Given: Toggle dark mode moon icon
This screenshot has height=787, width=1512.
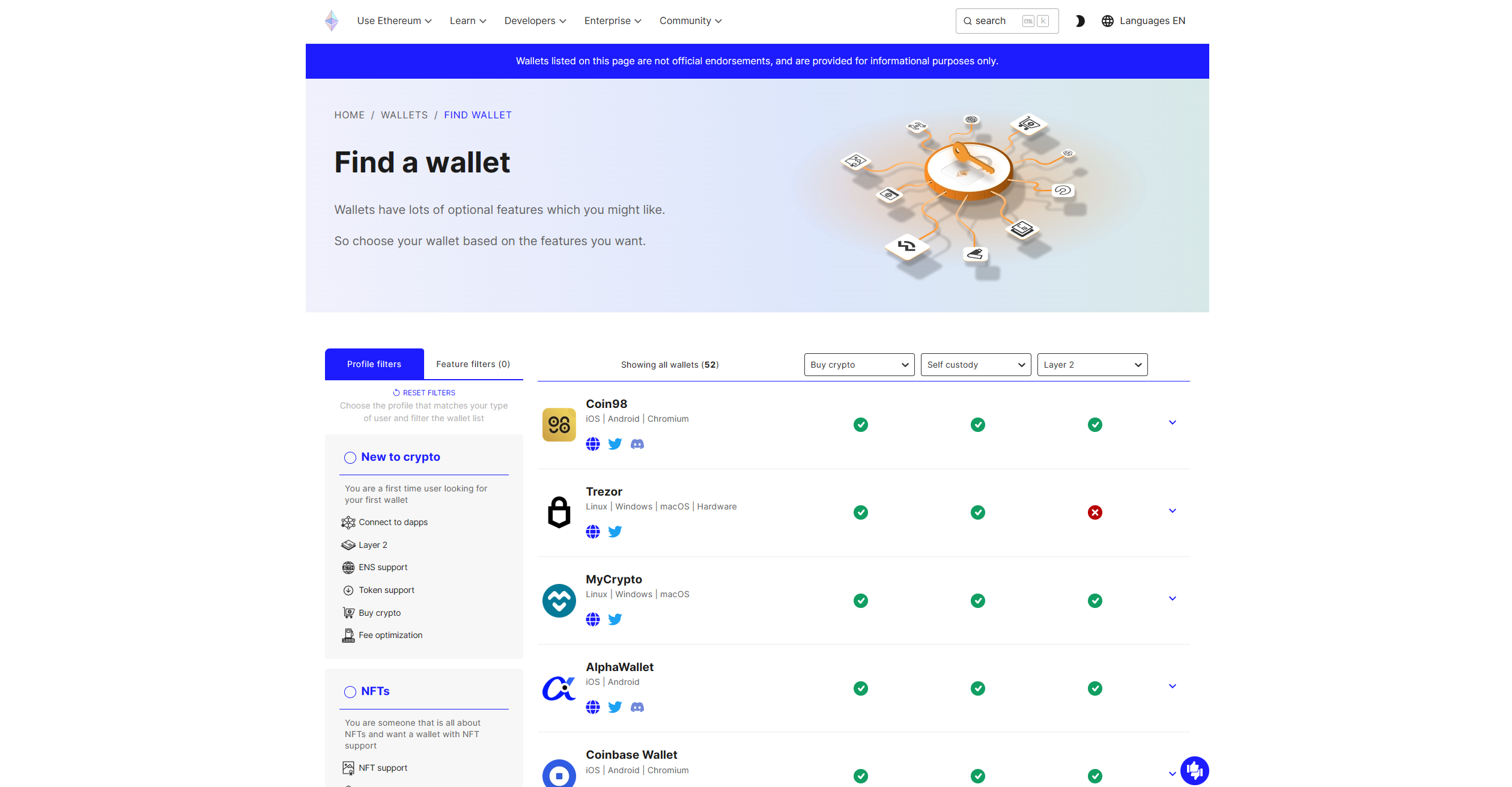Looking at the screenshot, I should [x=1079, y=21].
